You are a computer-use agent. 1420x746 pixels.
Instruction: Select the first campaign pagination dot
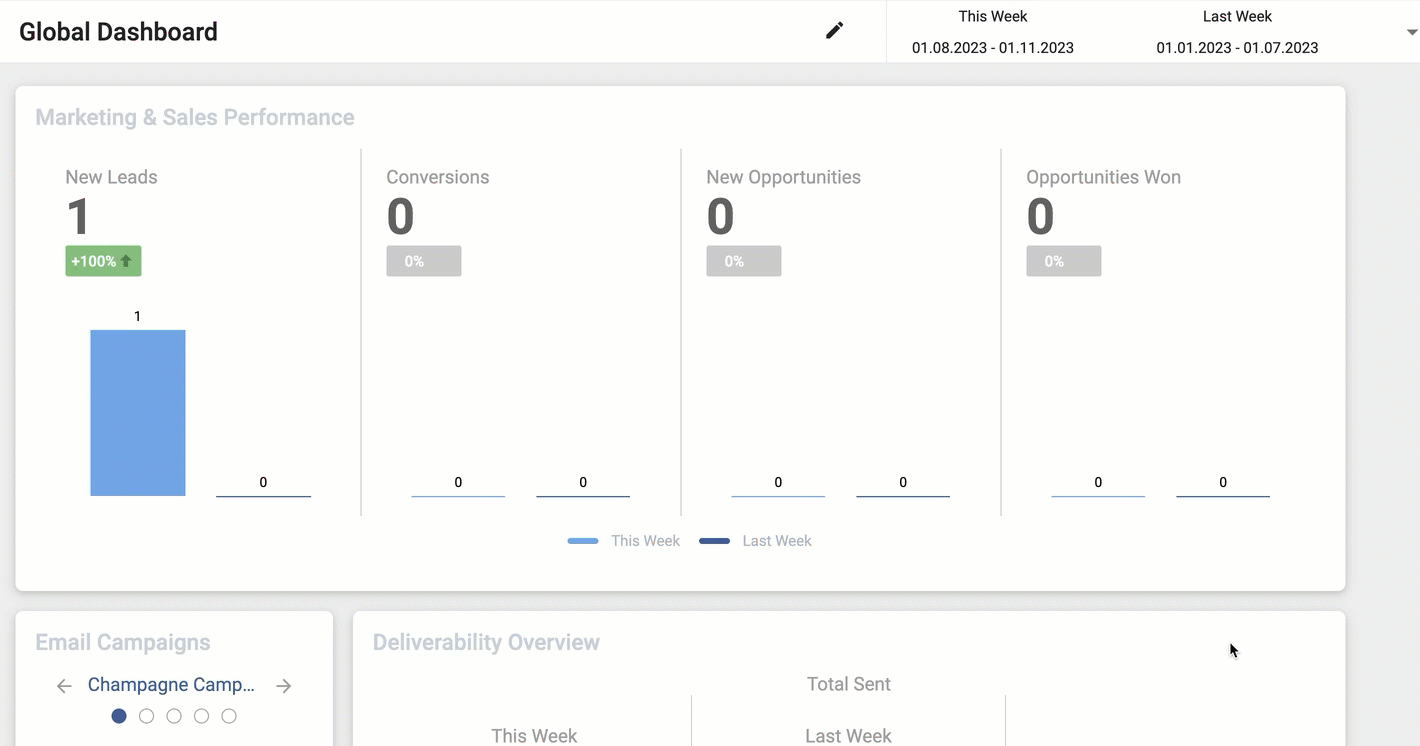click(x=119, y=716)
